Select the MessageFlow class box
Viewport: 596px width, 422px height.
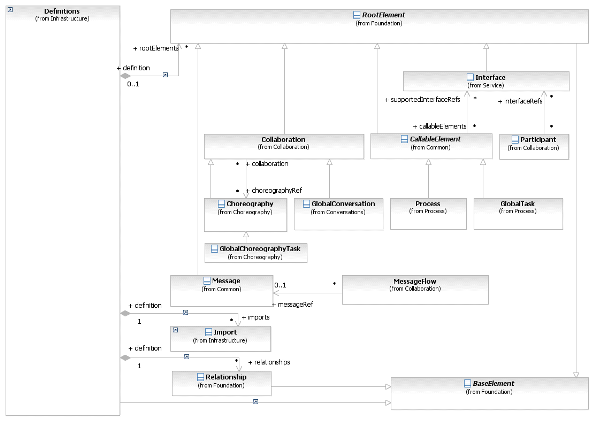point(415,290)
